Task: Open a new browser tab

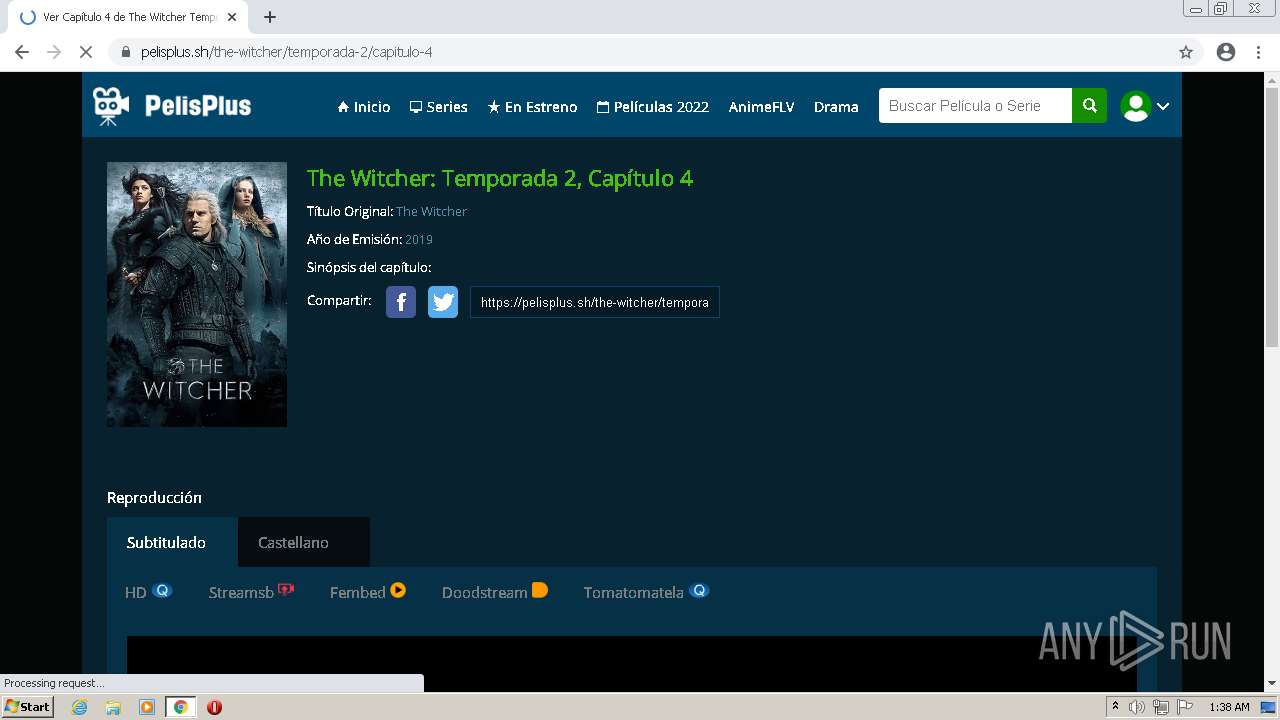Action: point(269,17)
